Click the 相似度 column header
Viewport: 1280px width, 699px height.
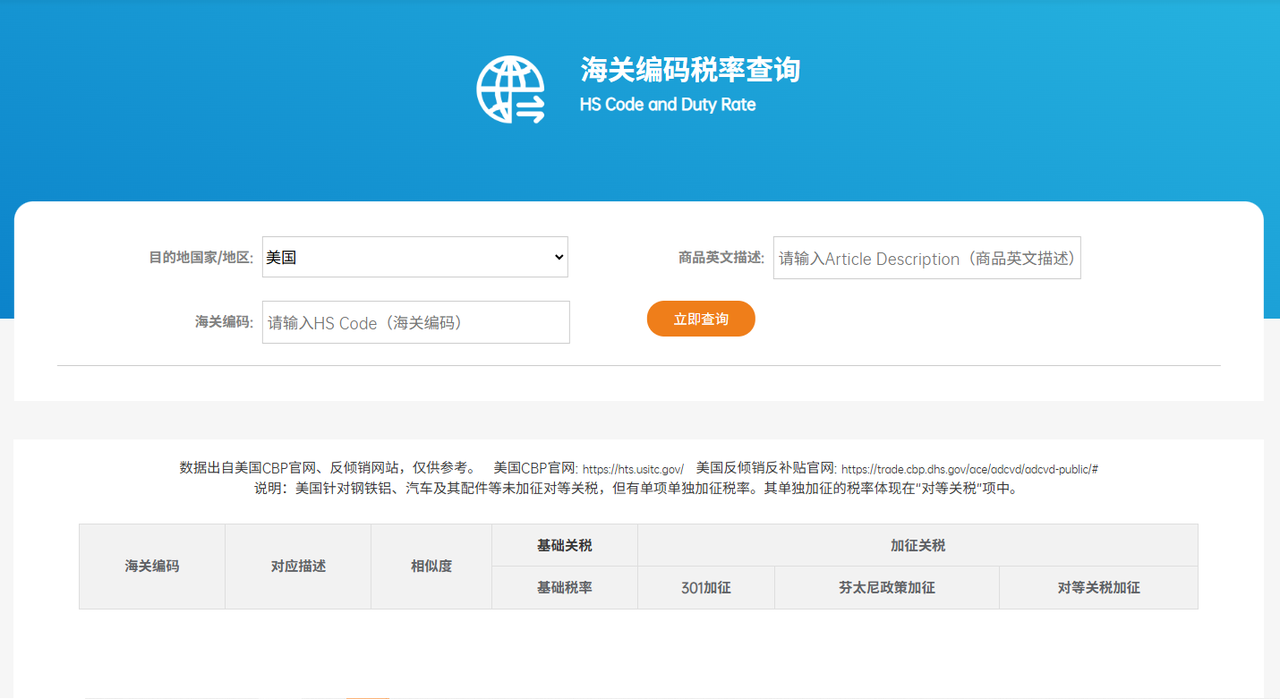pyautogui.click(x=430, y=565)
